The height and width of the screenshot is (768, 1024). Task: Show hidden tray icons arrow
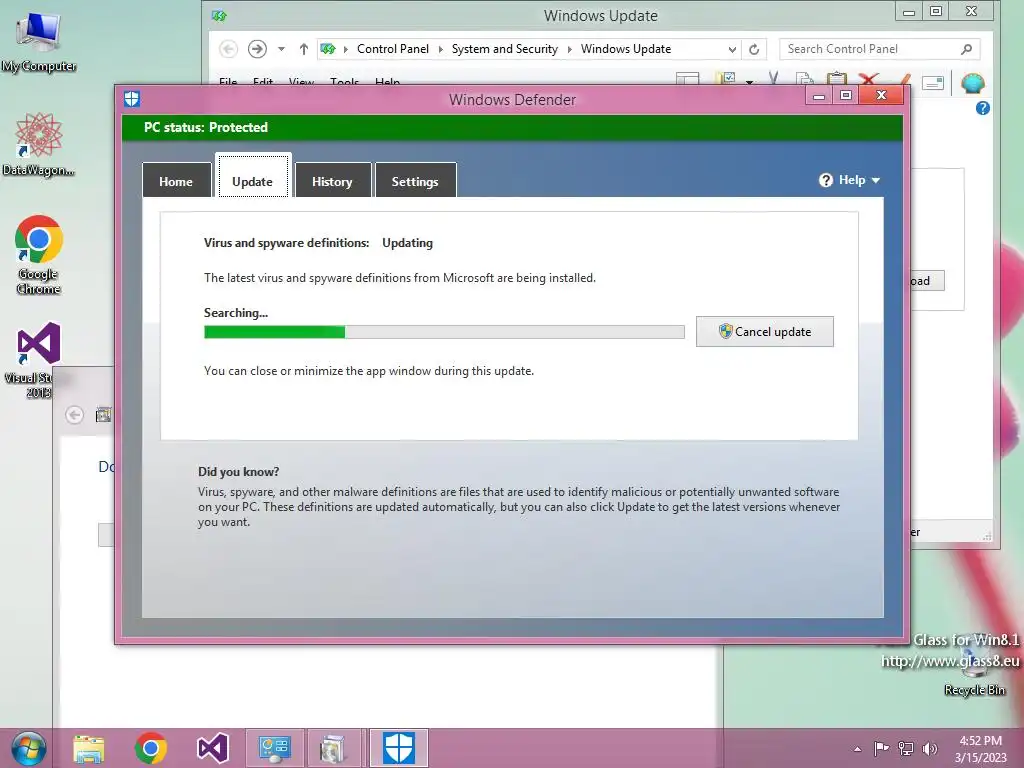click(x=857, y=749)
